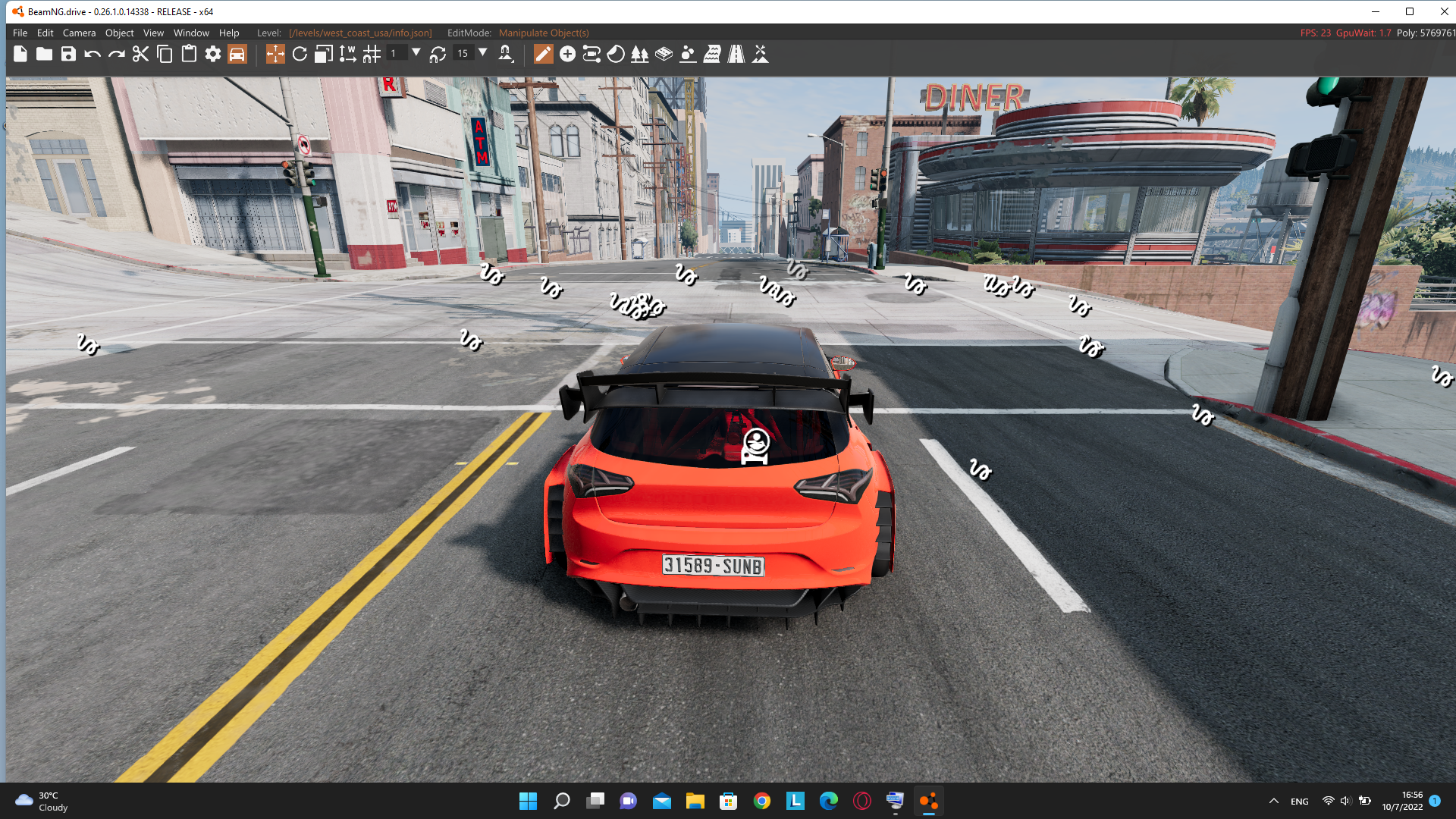Open the Decal editor icon
This screenshot has height=819, width=1456.
(x=616, y=54)
